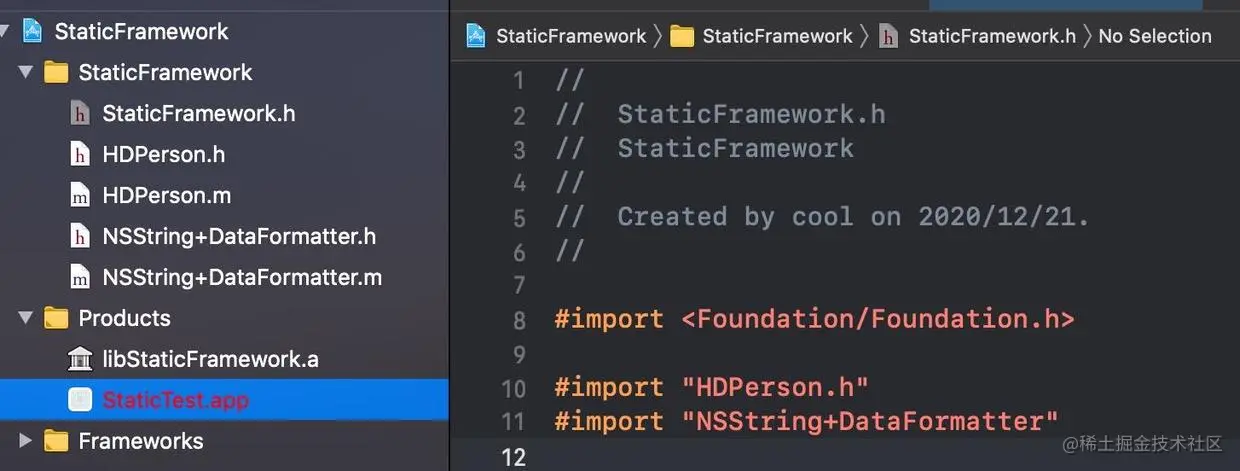Screen dimensions: 1240x471
Task: Click the folder icon in breadcrumb path
Action: pos(682,36)
